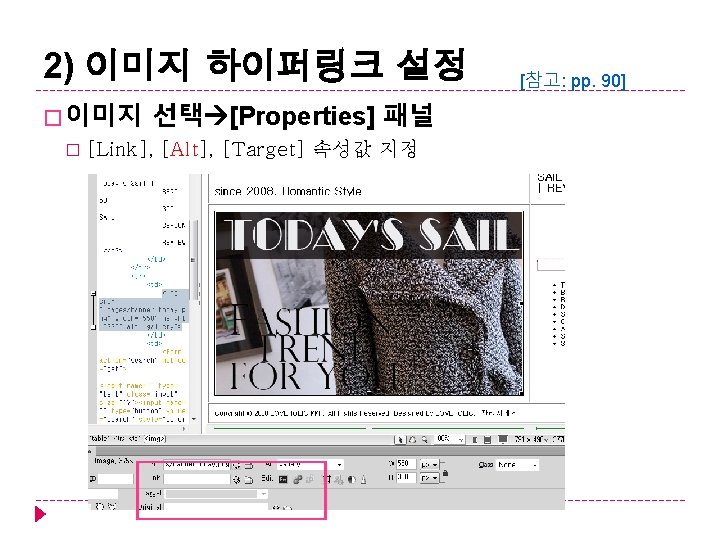Click the highlighted img code block

click(x=143, y=310)
